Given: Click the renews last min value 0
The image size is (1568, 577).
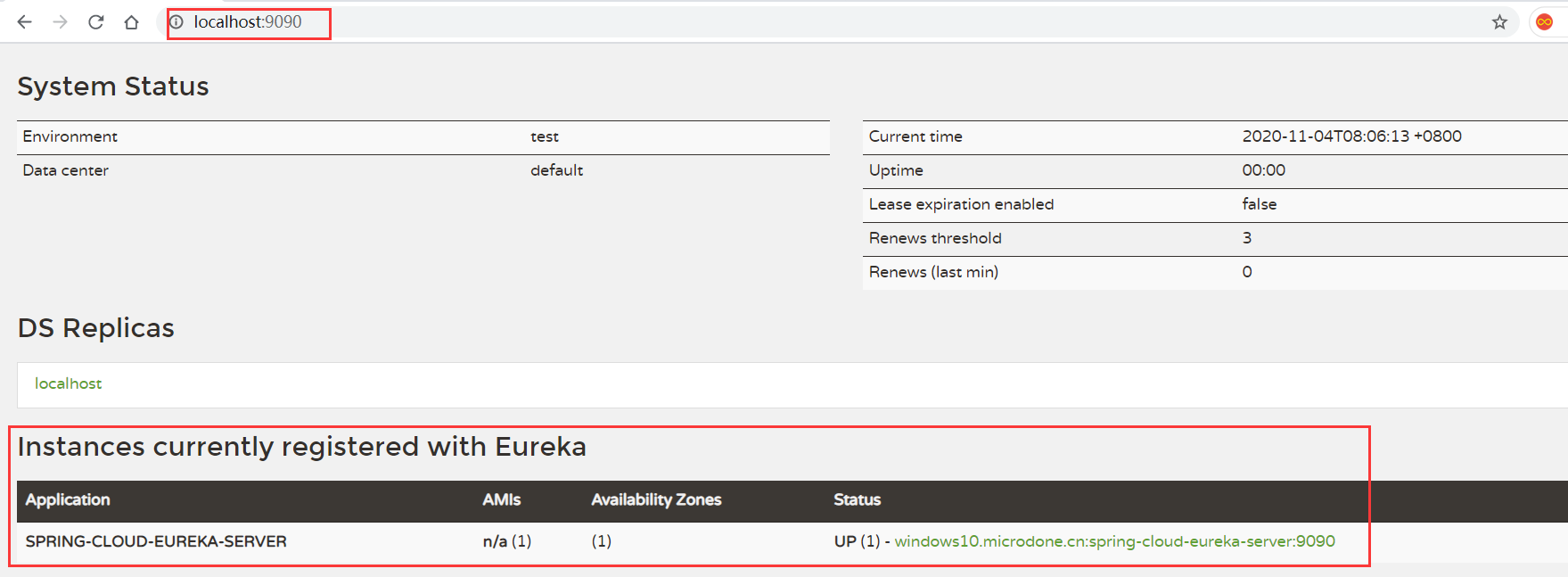Looking at the screenshot, I should pyautogui.click(x=1247, y=272).
